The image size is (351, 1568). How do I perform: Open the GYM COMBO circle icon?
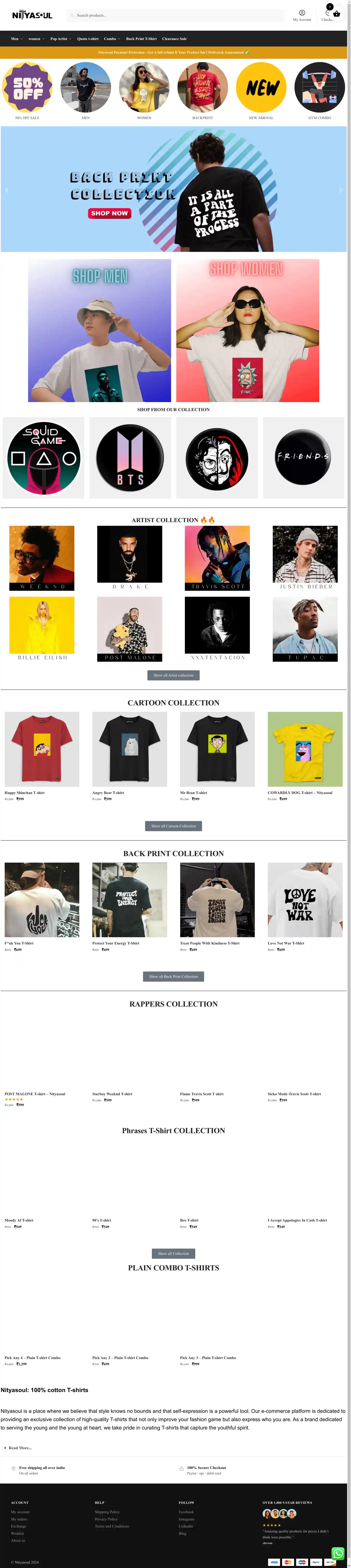(x=319, y=87)
